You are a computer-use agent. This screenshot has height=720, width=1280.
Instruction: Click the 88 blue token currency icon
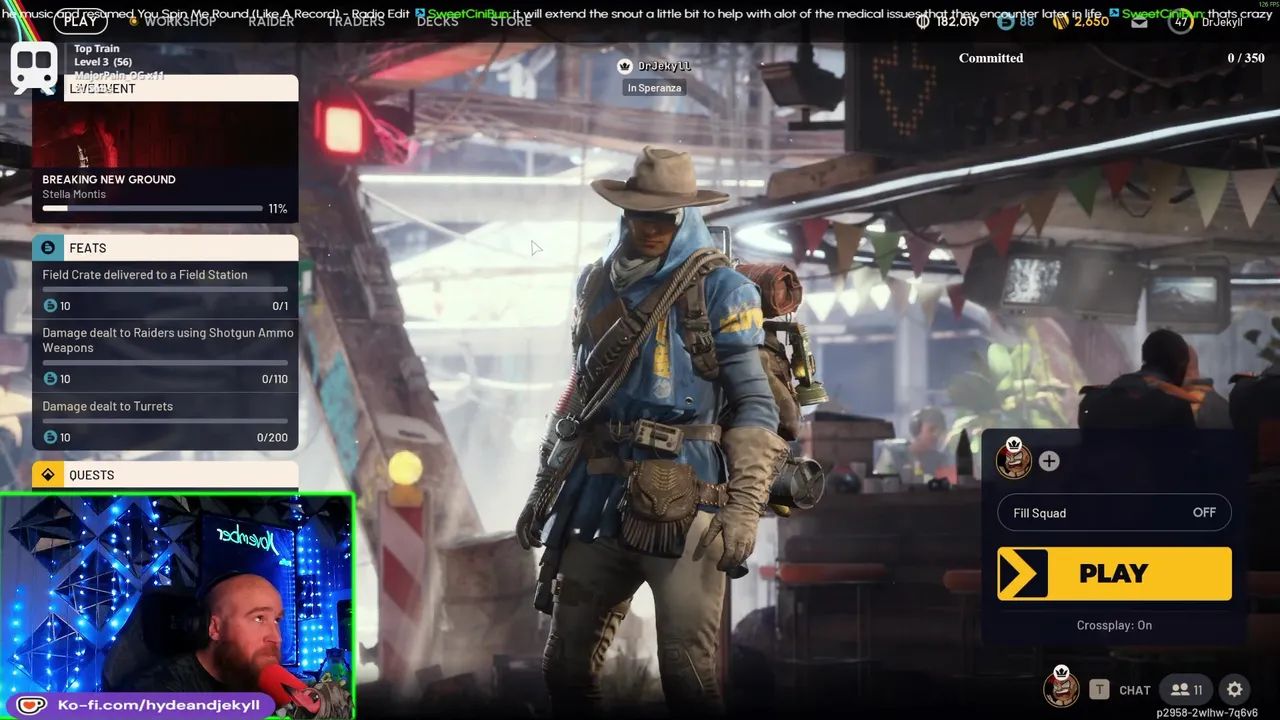1004,21
